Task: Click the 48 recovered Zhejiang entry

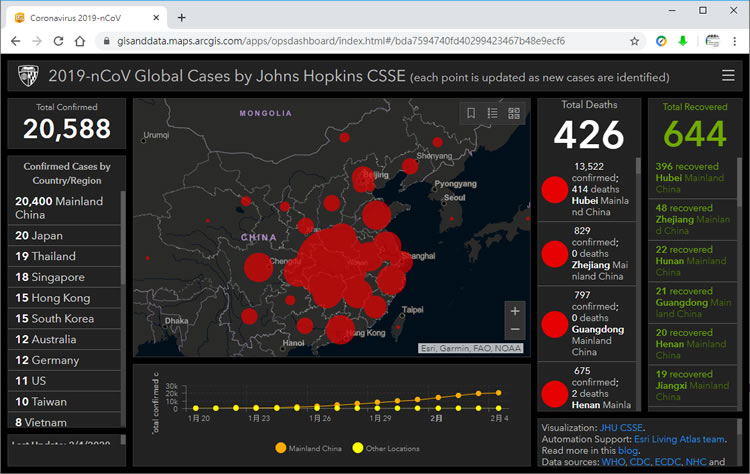Action: pos(692,219)
